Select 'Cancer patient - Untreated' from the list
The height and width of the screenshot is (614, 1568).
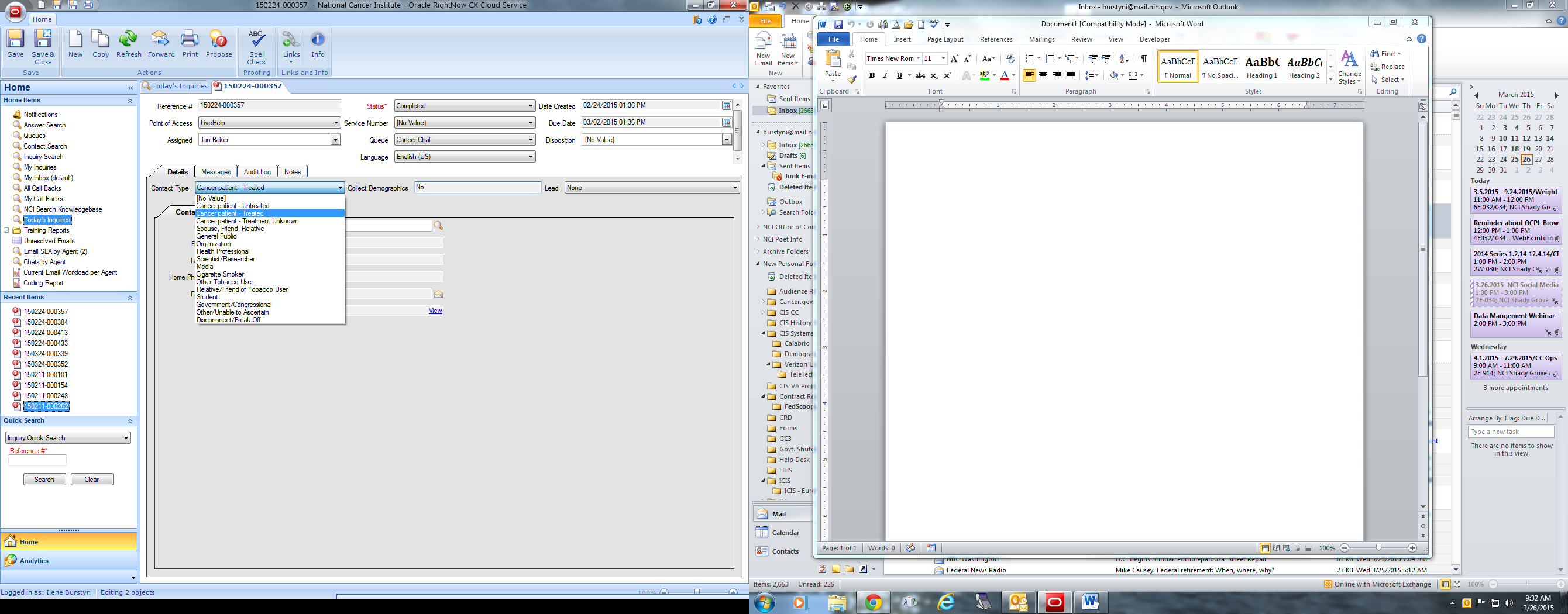pyautogui.click(x=232, y=206)
